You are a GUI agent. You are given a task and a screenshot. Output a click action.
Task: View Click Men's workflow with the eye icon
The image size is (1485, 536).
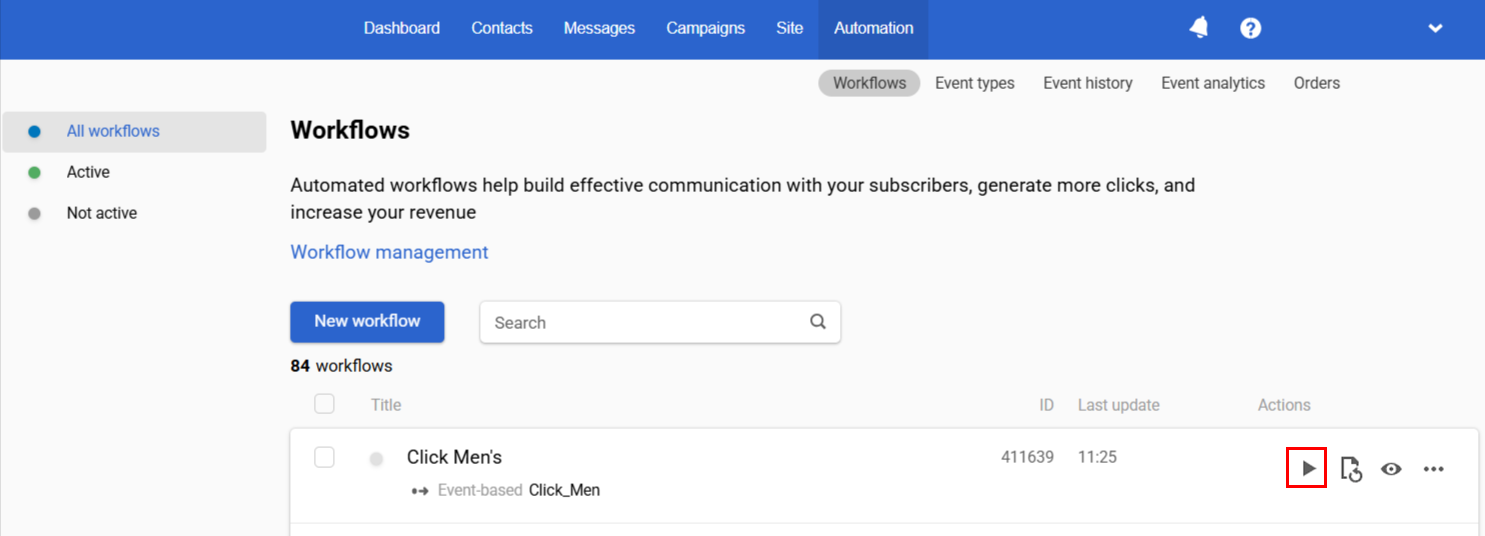point(1391,468)
